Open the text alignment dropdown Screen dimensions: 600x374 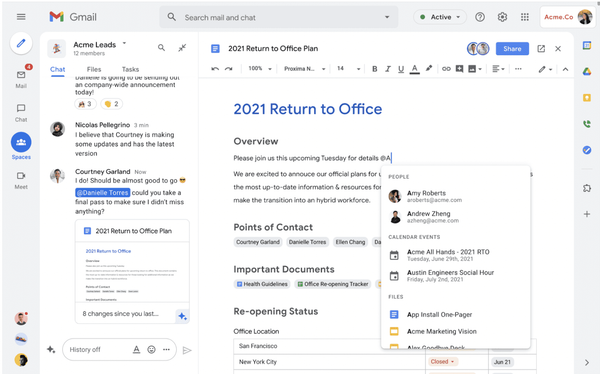pos(498,69)
